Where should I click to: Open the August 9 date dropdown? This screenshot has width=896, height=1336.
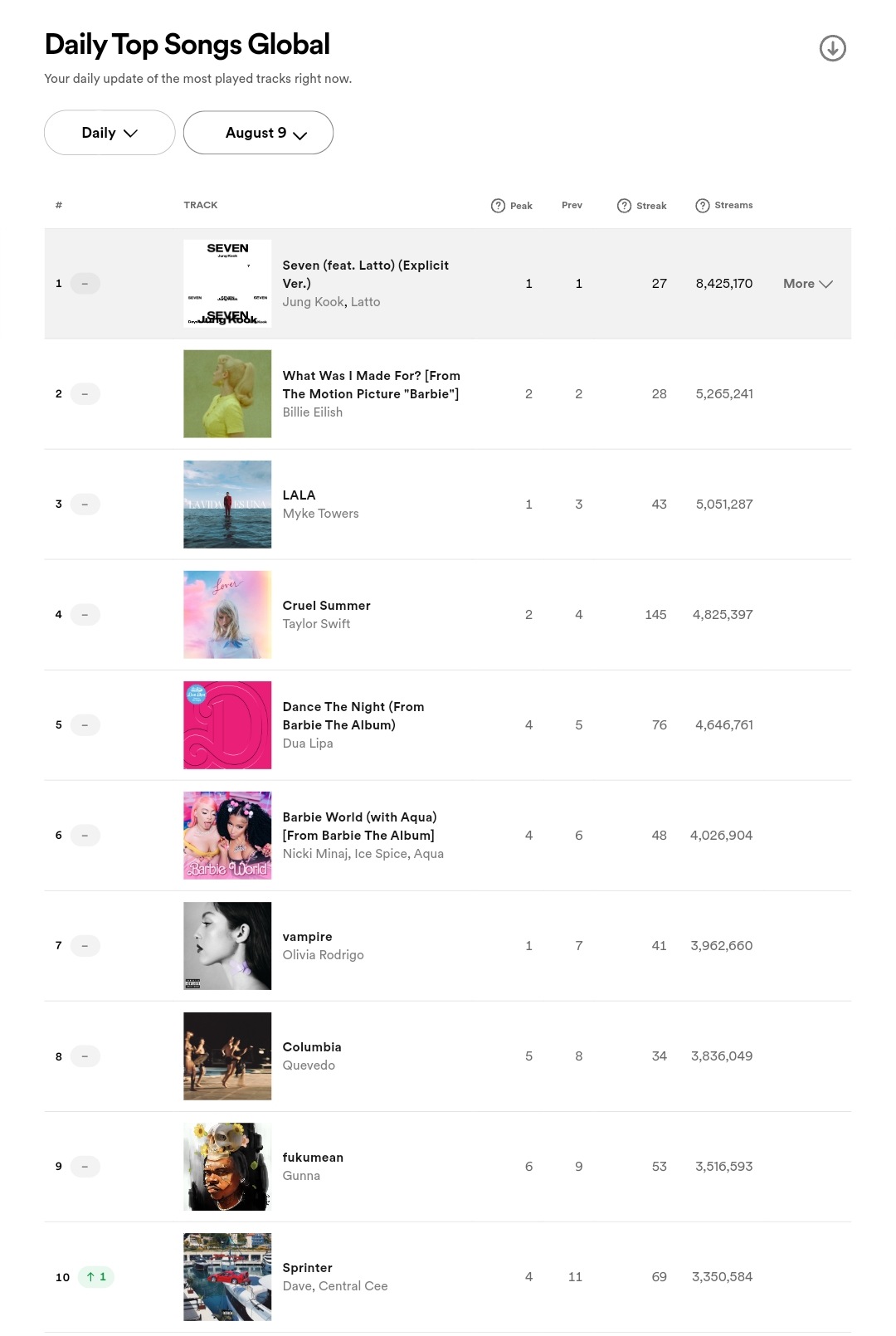point(258,133)
